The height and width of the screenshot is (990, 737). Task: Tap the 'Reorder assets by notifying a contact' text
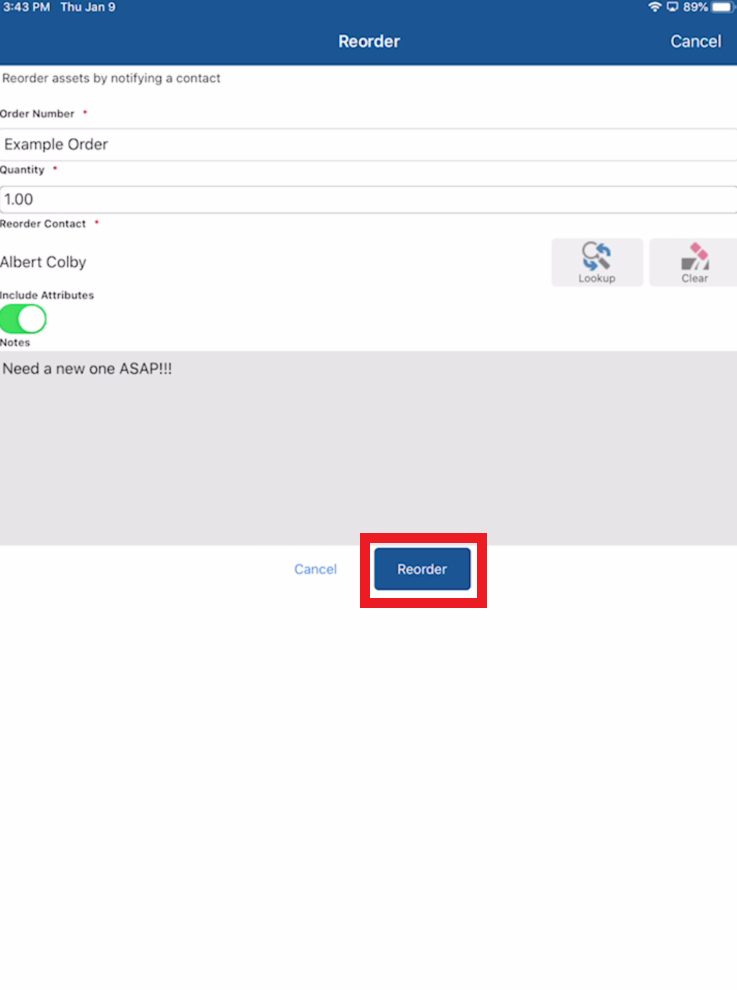(x=111, y=78)
